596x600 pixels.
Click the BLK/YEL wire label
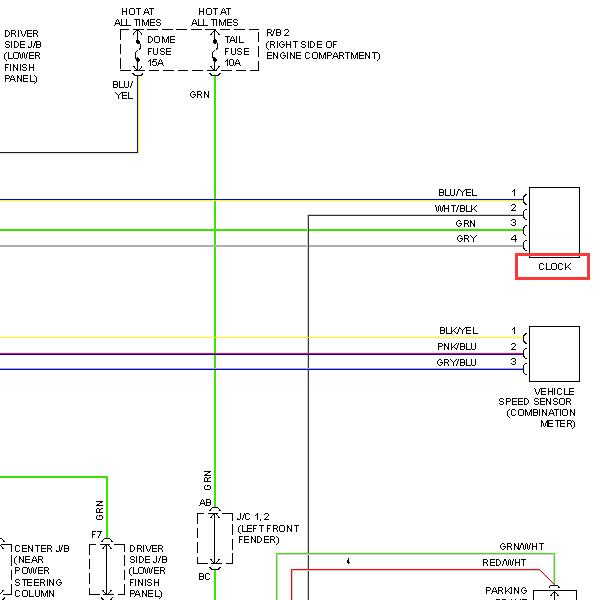458,331
